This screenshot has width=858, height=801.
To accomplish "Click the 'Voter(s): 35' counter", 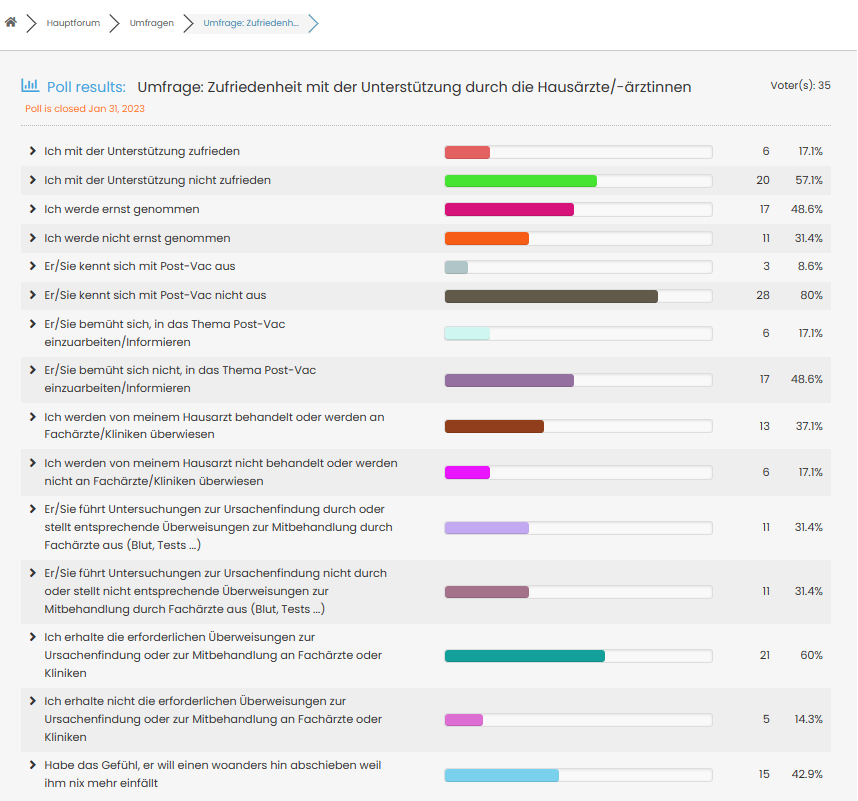I will pyautogui.click(x=800, y=85).
